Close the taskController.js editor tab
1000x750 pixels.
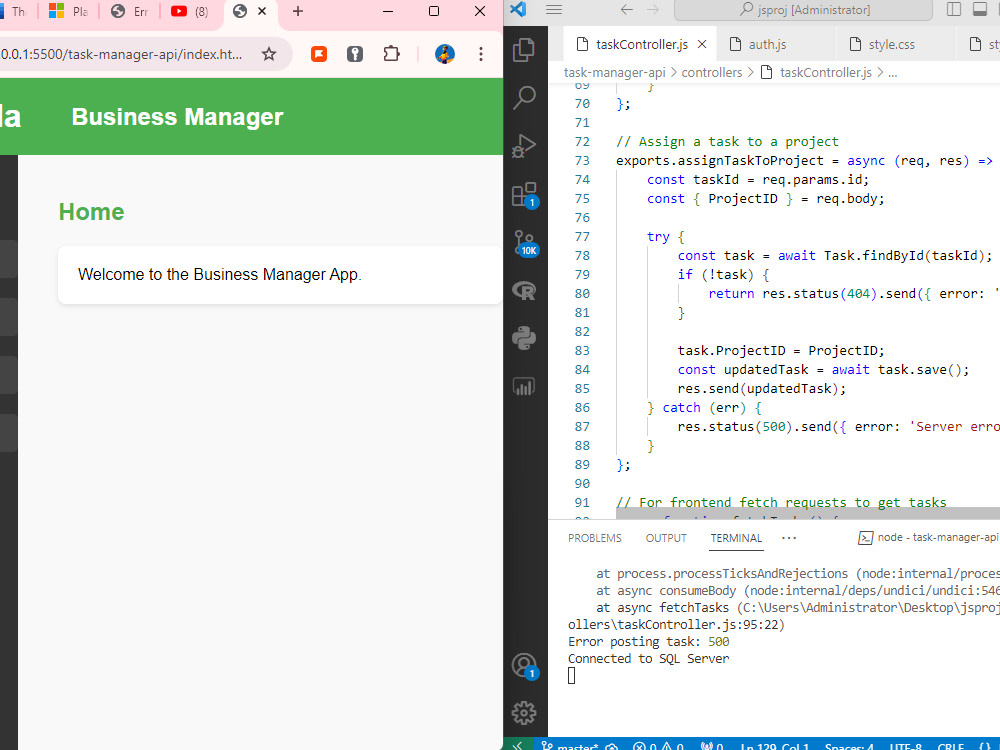tap(702, 44)
